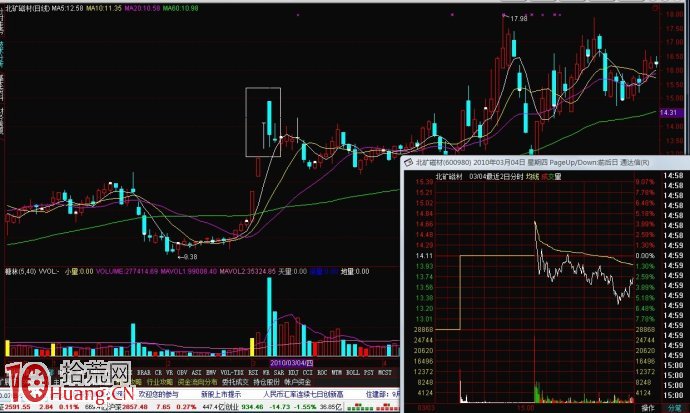The height and width of the screenshot is (413, 690).
Task: Click the MAVOL2 value label
Action: (248, 271)
